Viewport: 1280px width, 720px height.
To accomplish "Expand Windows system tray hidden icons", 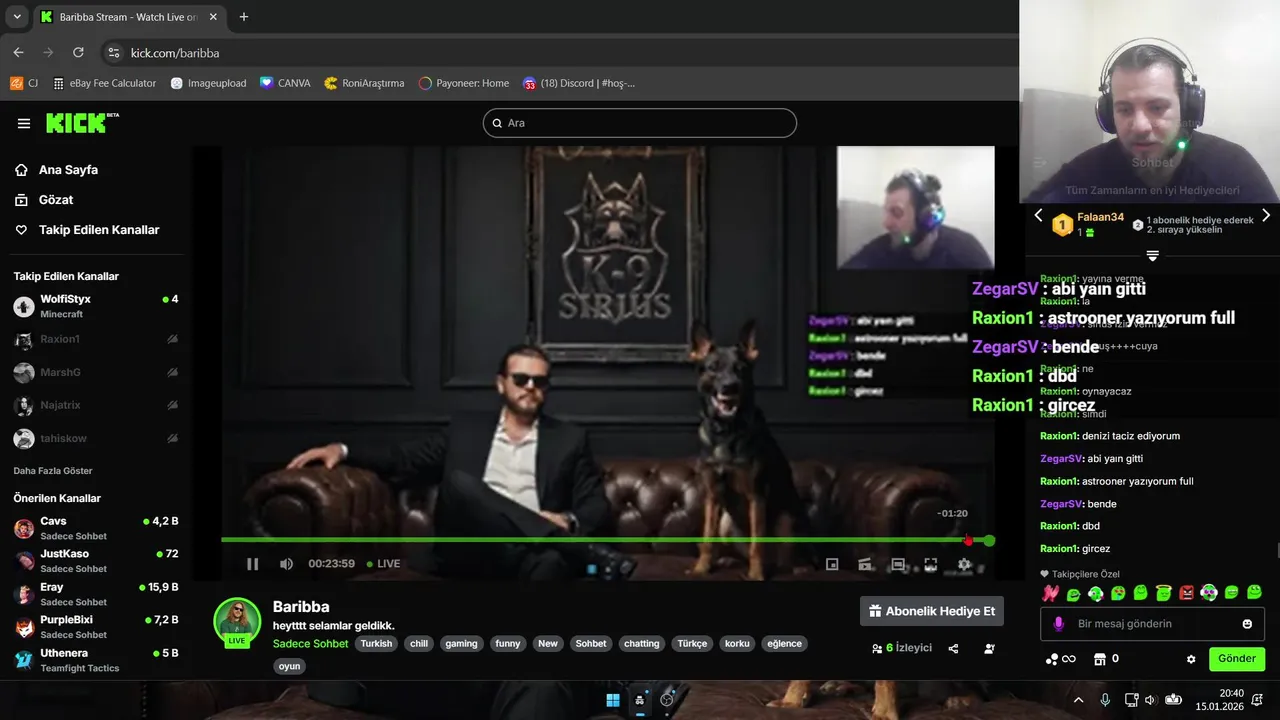I will 1078,700.
